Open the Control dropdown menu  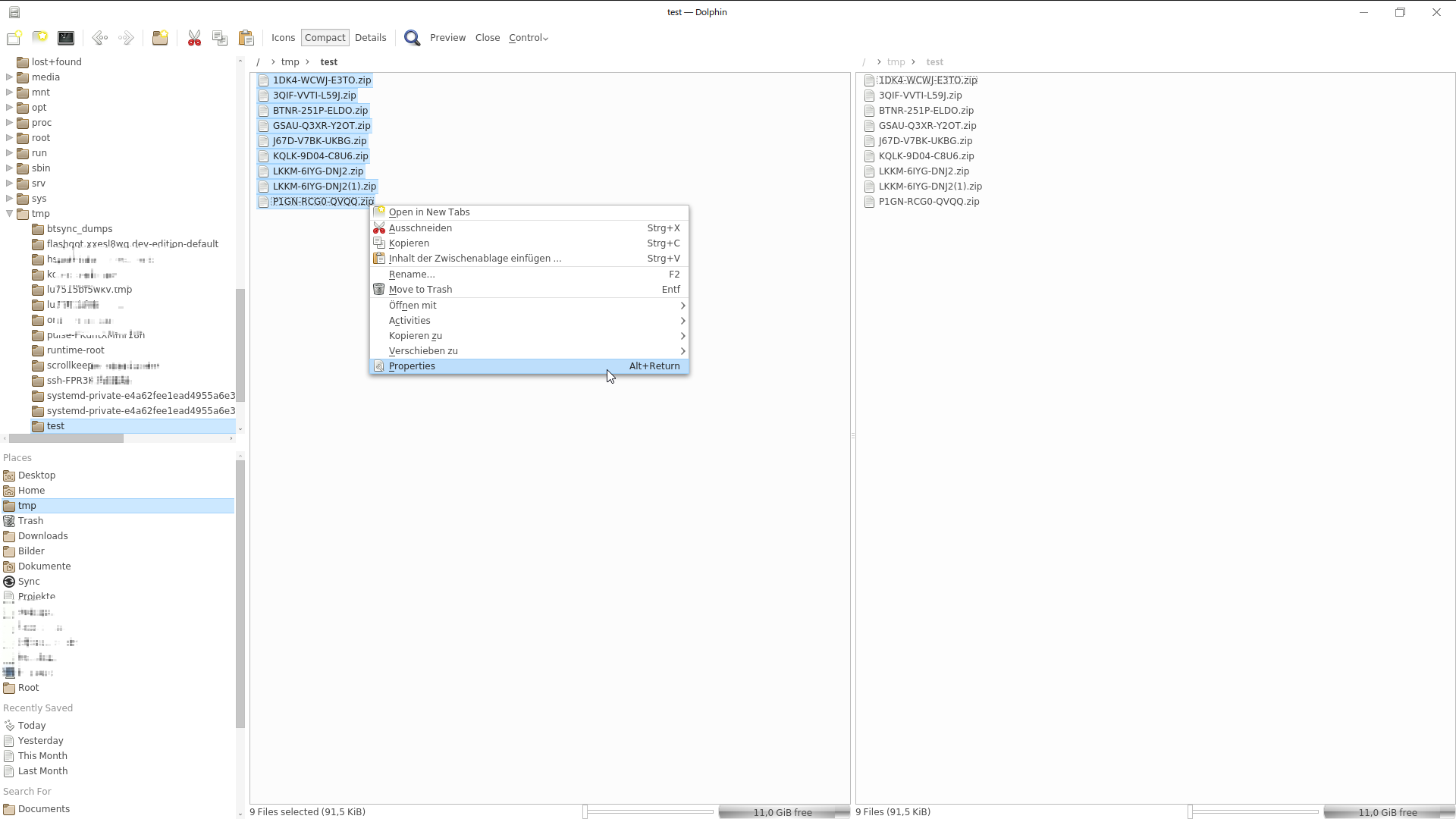pyautogui.click(x=528, y=38)
